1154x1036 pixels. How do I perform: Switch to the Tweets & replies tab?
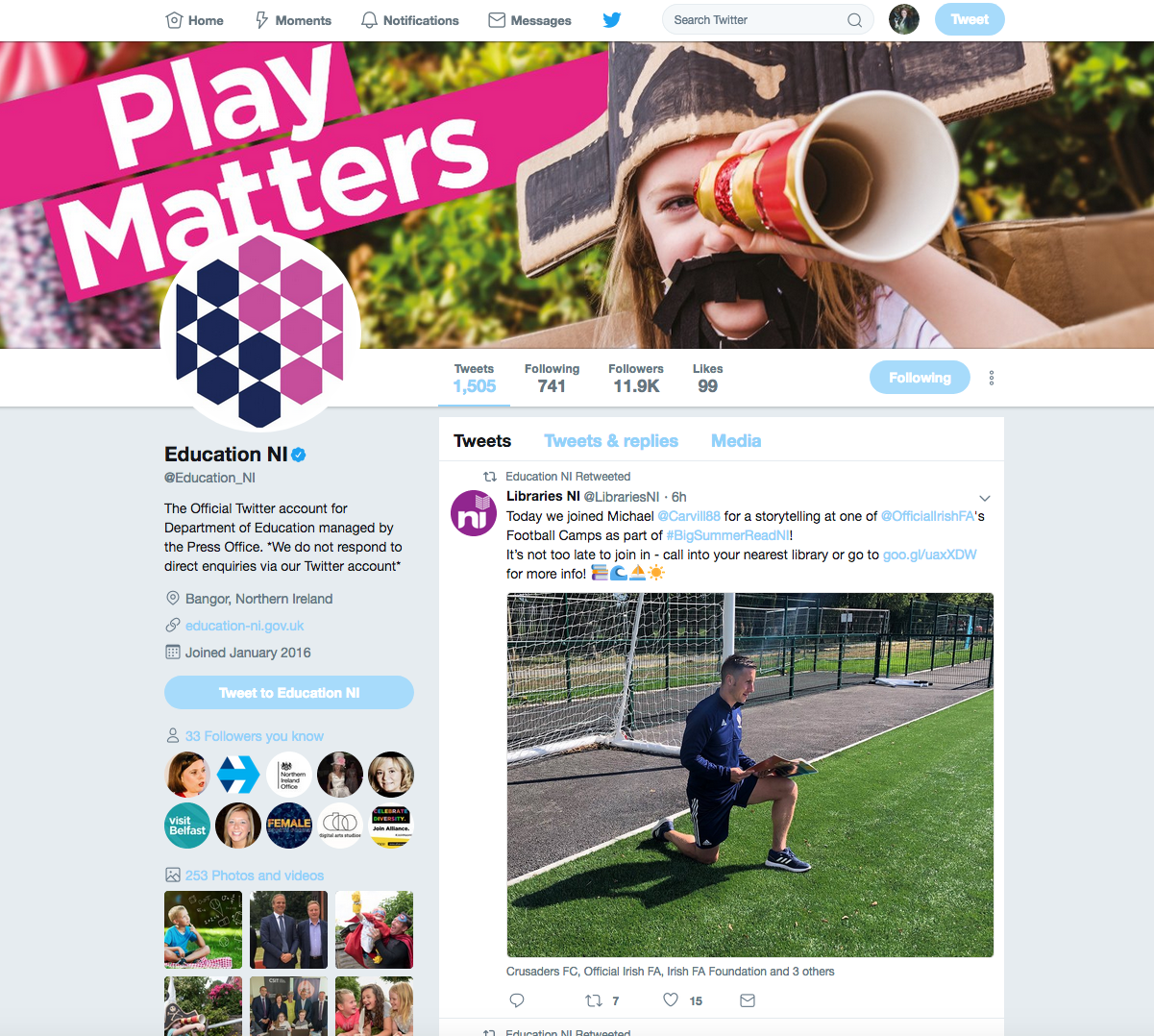pos(611,441)
